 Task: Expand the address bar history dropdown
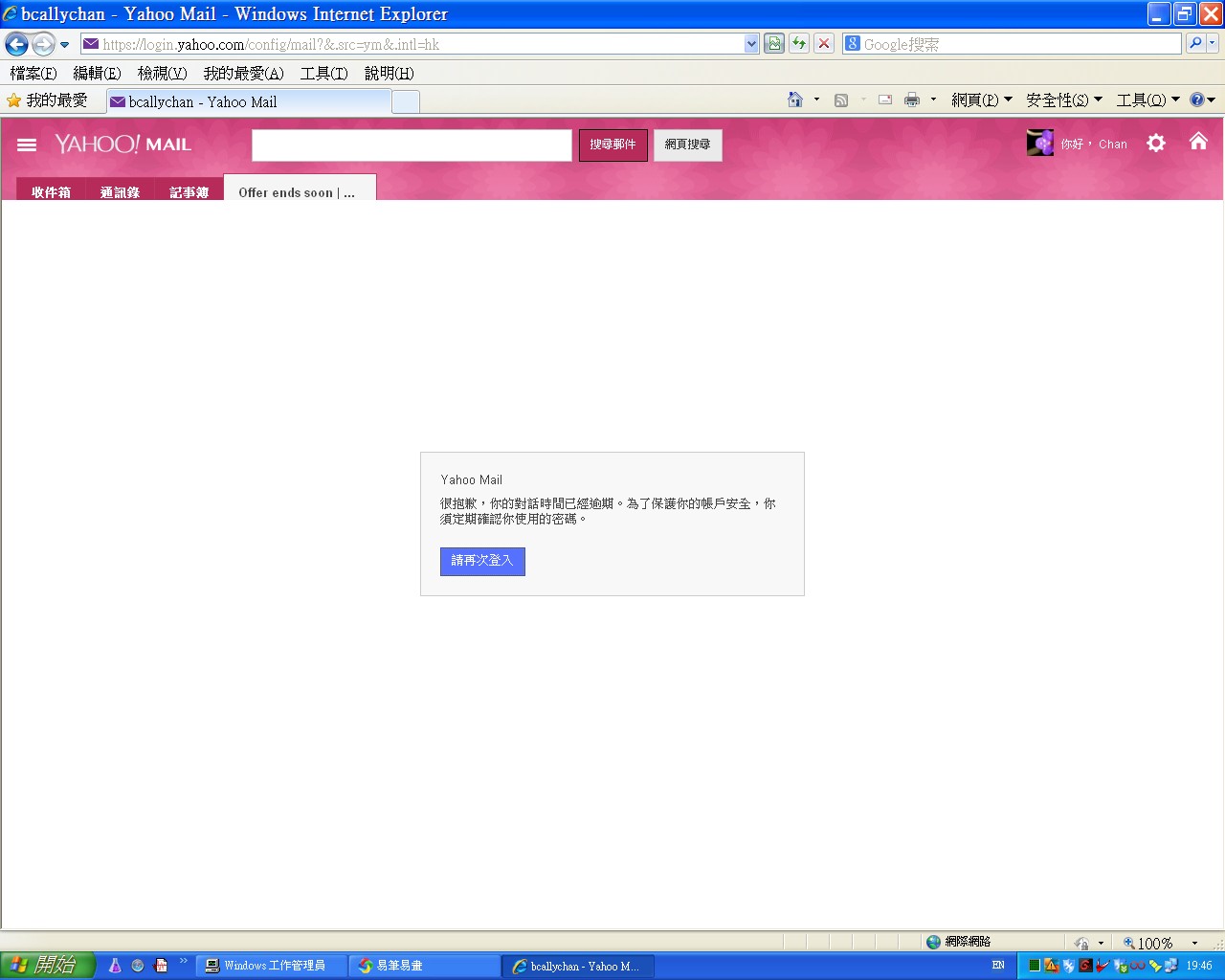pos(751,44)
